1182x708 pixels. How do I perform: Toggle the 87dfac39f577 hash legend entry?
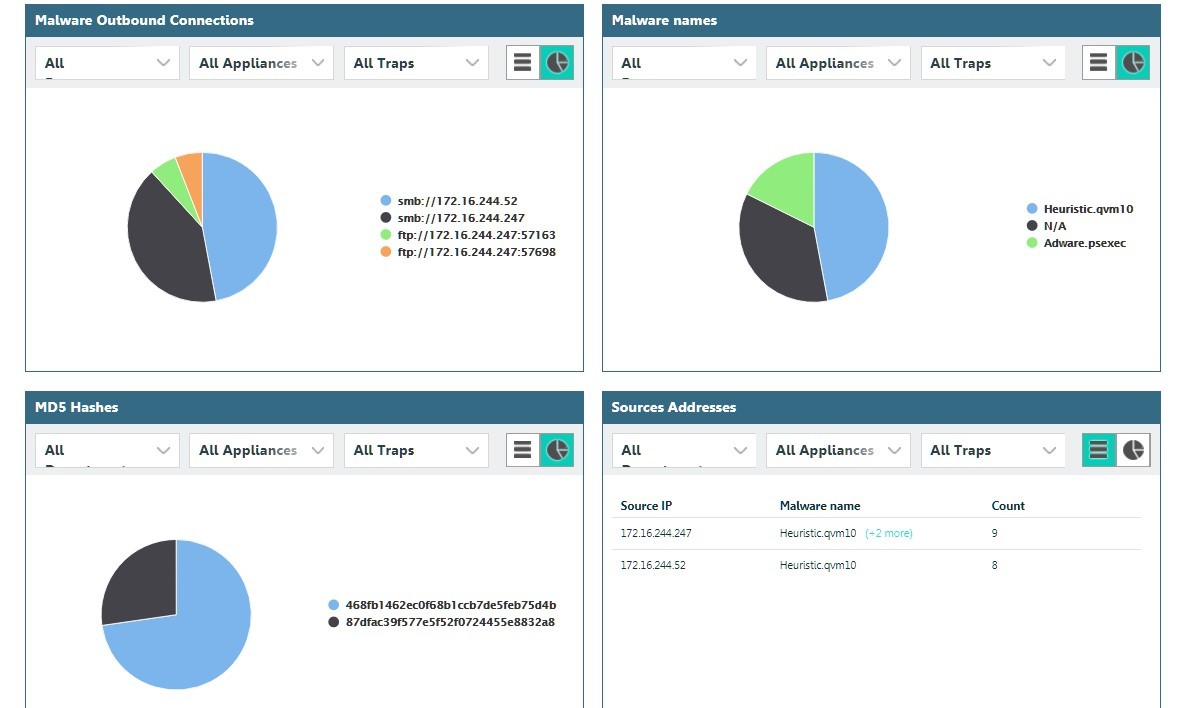[449, 622]
